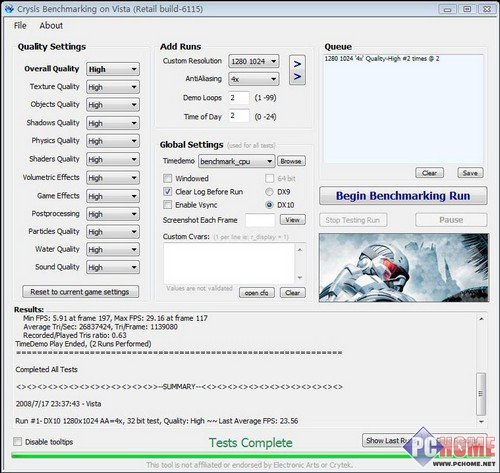
Task: Open the Particles Quality dropdown
Action: coord(113,232)
